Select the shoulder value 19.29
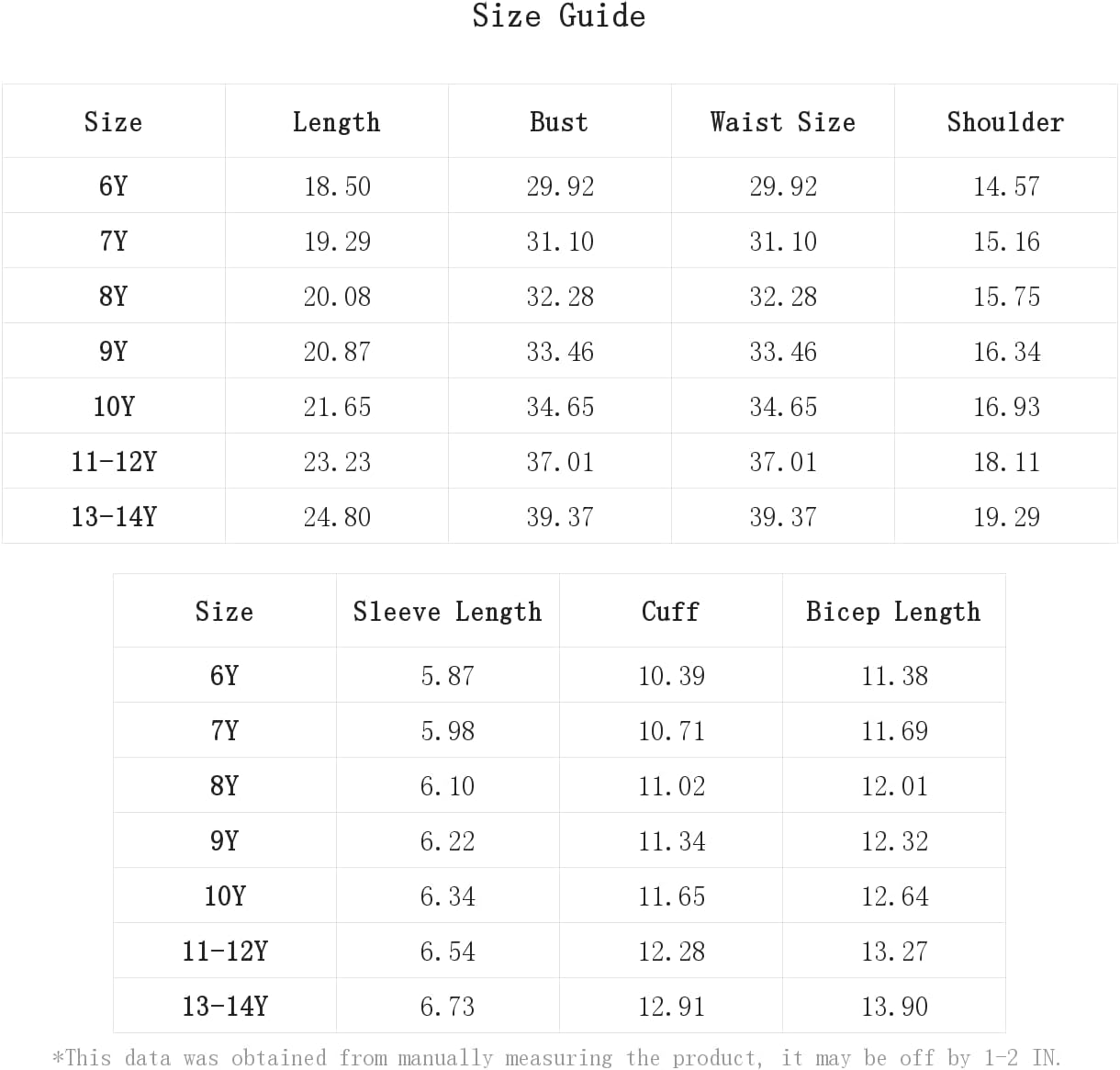Viewport: 1120px width, 1070px height. click(1006, 517)
